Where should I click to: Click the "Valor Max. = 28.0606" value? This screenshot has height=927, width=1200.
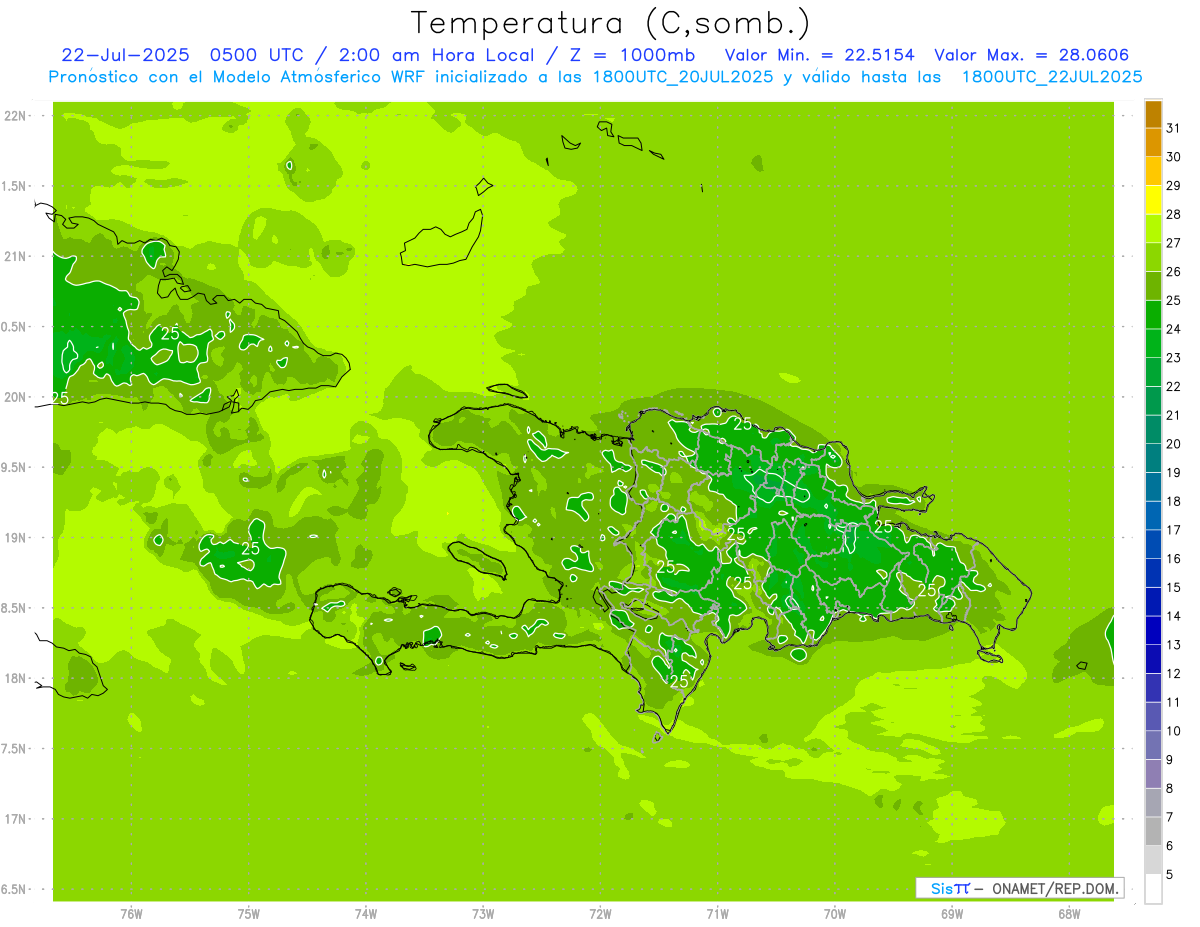pos(1032,55)
